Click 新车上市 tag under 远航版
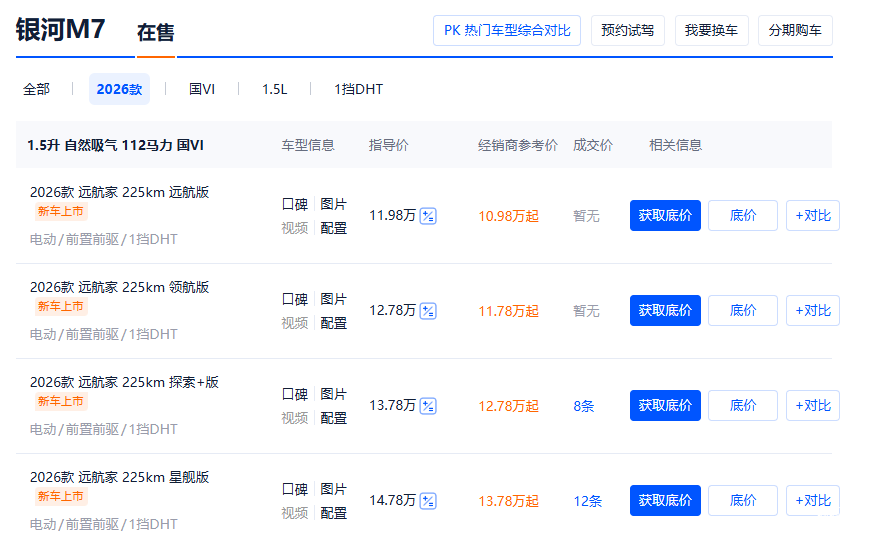Screen dimensions: 870x543 click(x=60, y=211)
